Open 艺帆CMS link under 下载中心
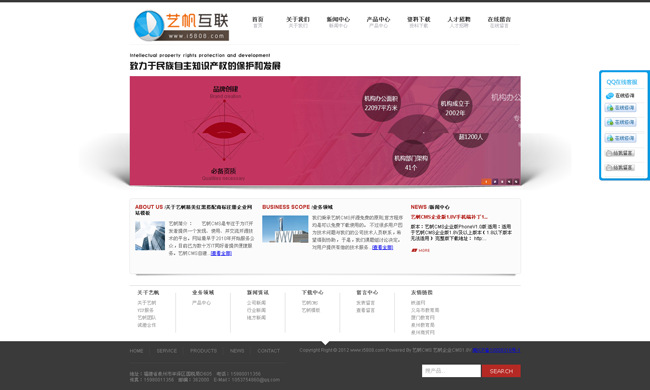Image resolution: width=650 pixels, height=390 pixels. pyautogui.click(x=310, y=303)
